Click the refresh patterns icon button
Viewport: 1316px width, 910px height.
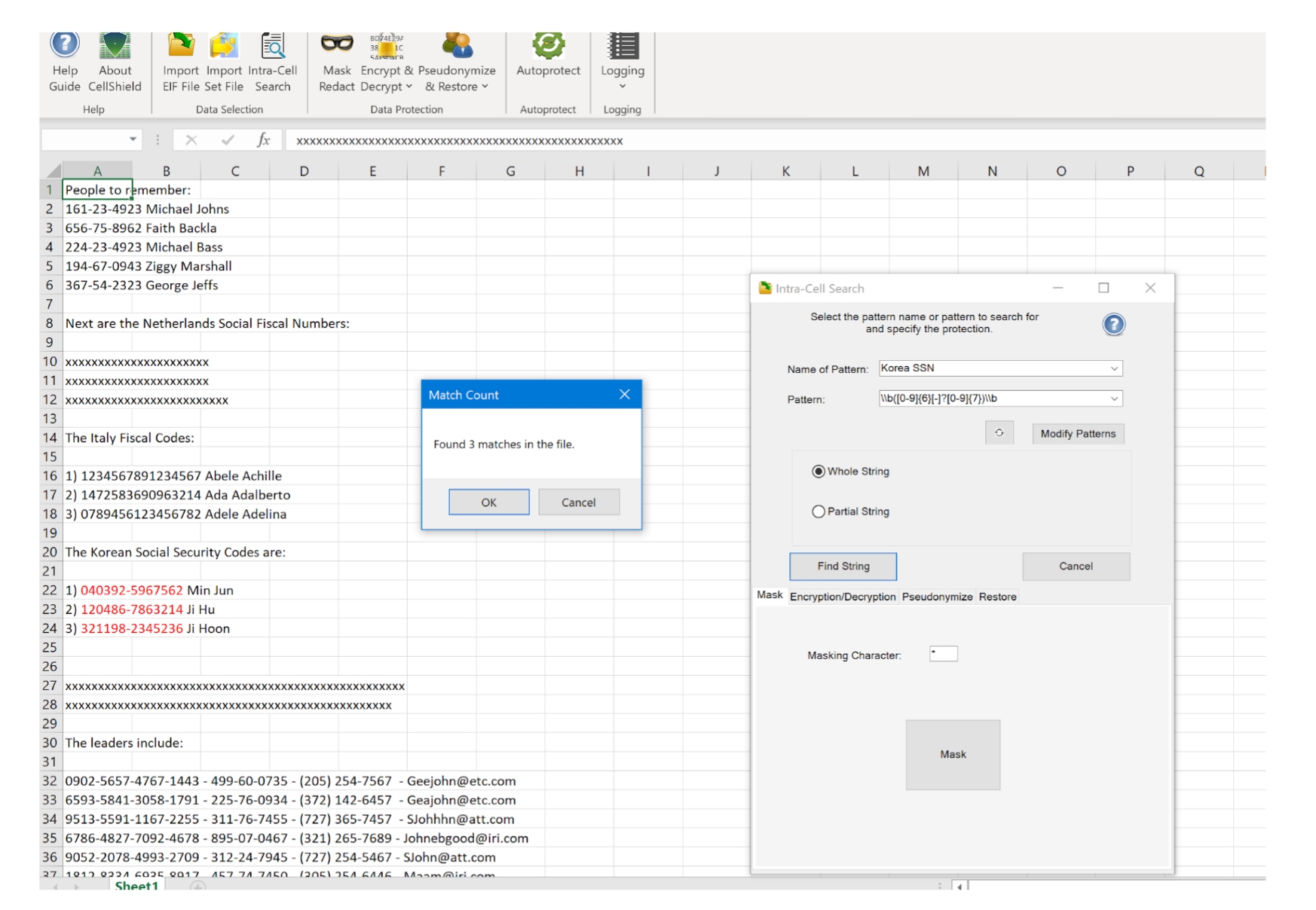coord(999,433)
